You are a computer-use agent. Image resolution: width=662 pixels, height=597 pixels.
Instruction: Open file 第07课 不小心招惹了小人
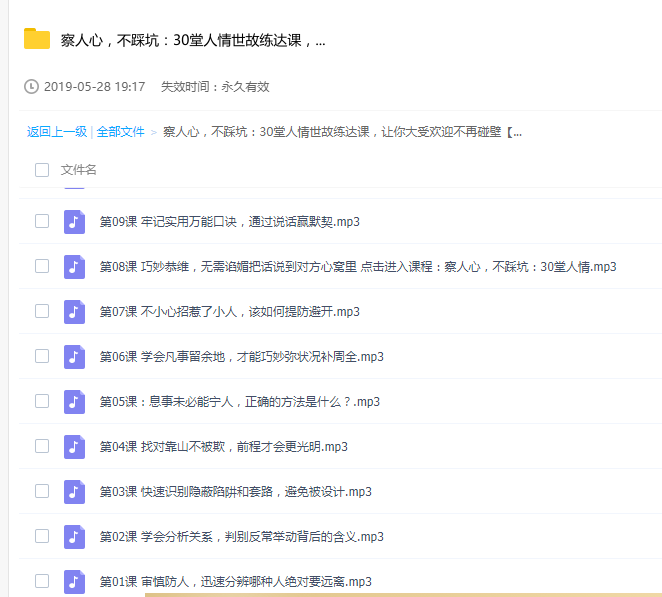(x=230, y=312)
